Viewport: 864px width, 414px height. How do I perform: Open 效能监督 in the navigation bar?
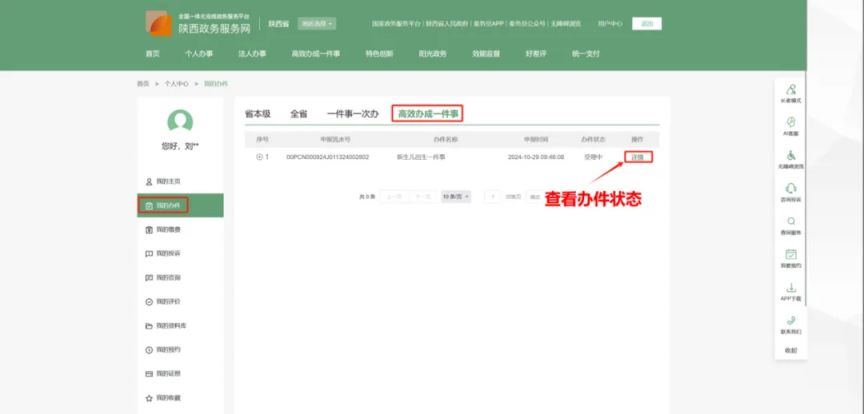pyautogui.click(x=486, y=54)
